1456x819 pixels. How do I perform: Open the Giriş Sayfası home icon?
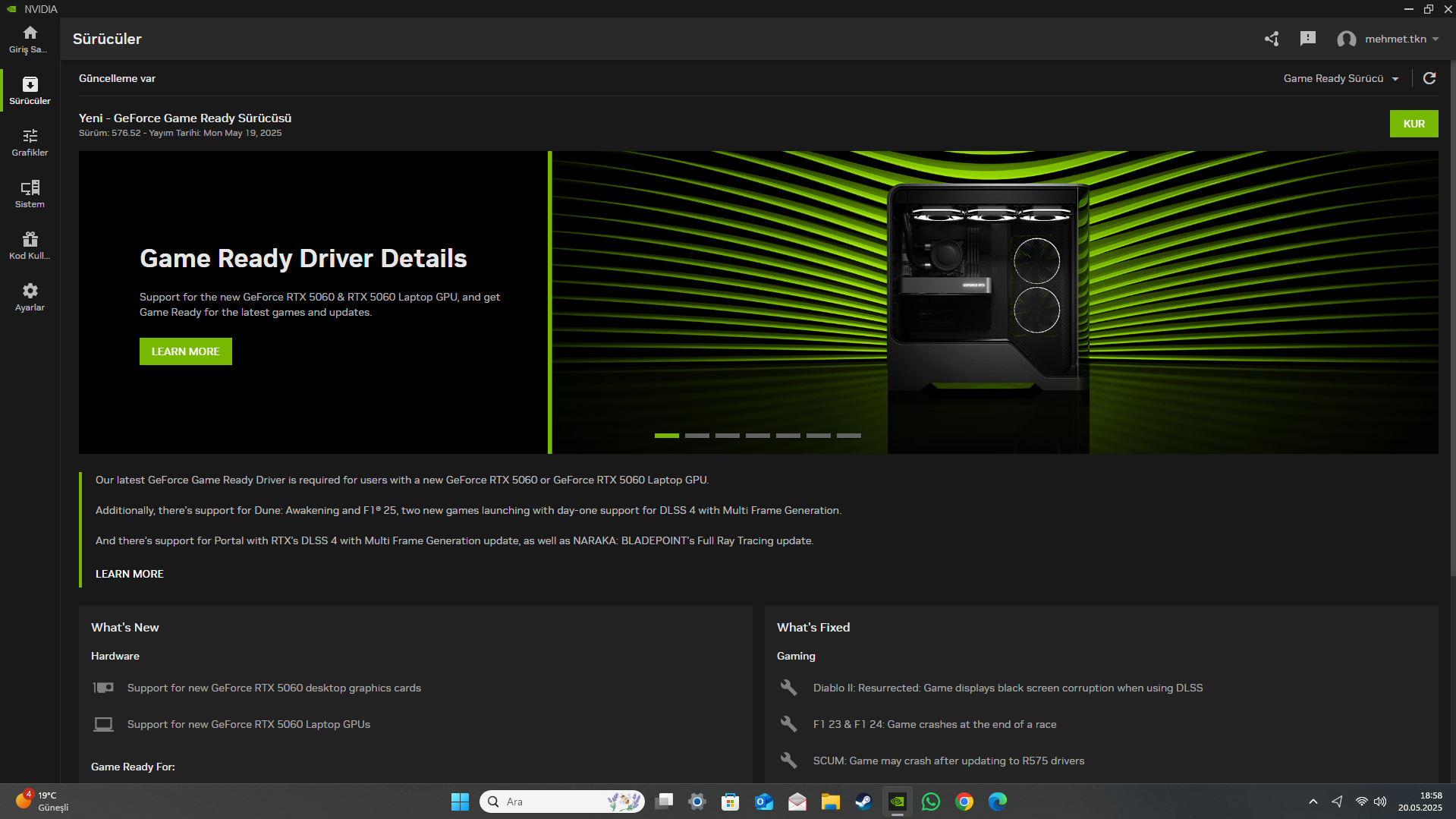(30, 33)
